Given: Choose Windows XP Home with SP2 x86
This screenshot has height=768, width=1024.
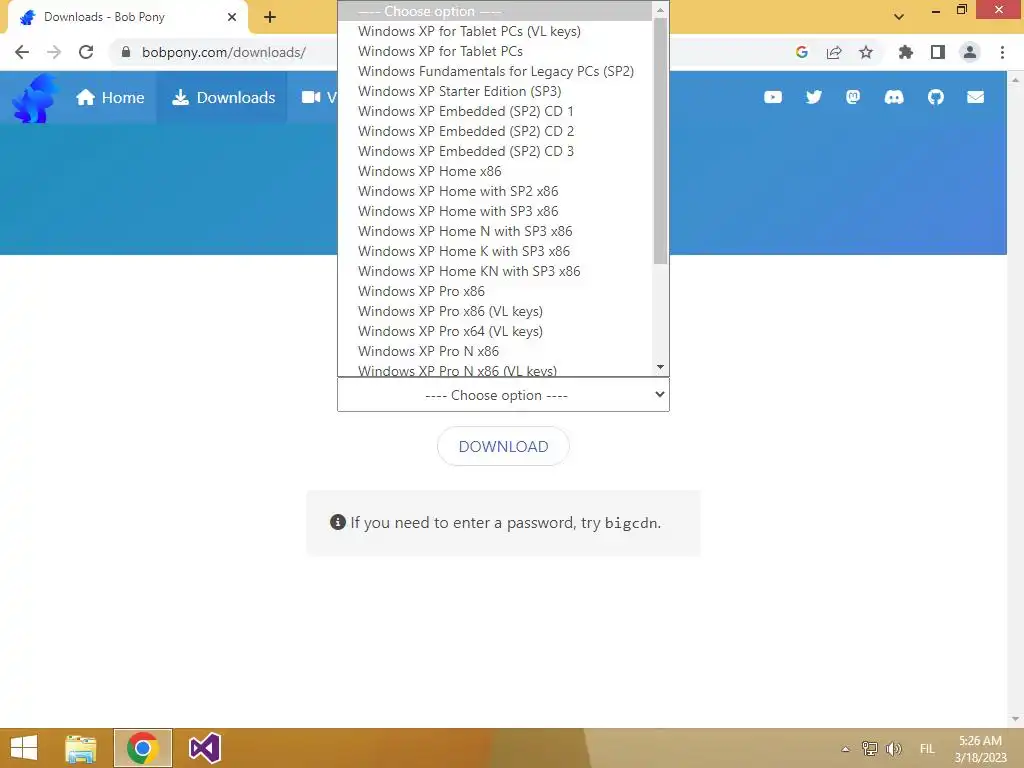Looking at the screenshot, I should pos(495,191).
